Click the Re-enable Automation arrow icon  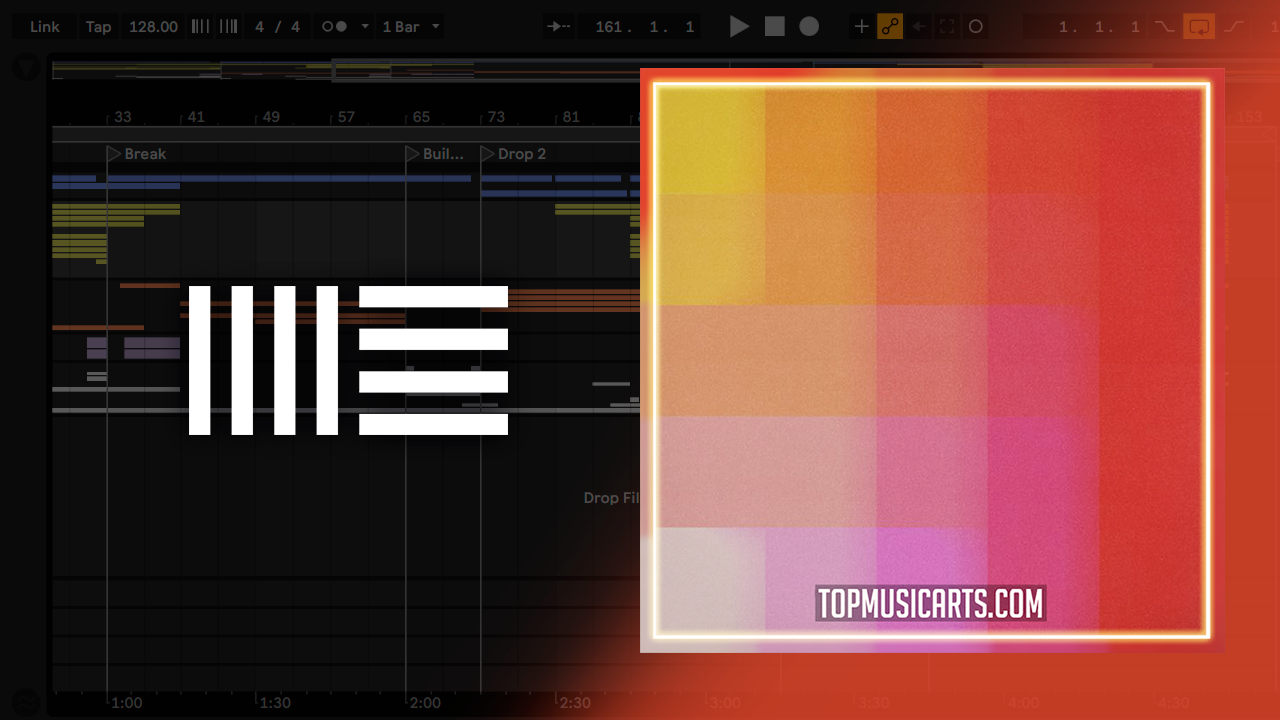tap(919, 27)
